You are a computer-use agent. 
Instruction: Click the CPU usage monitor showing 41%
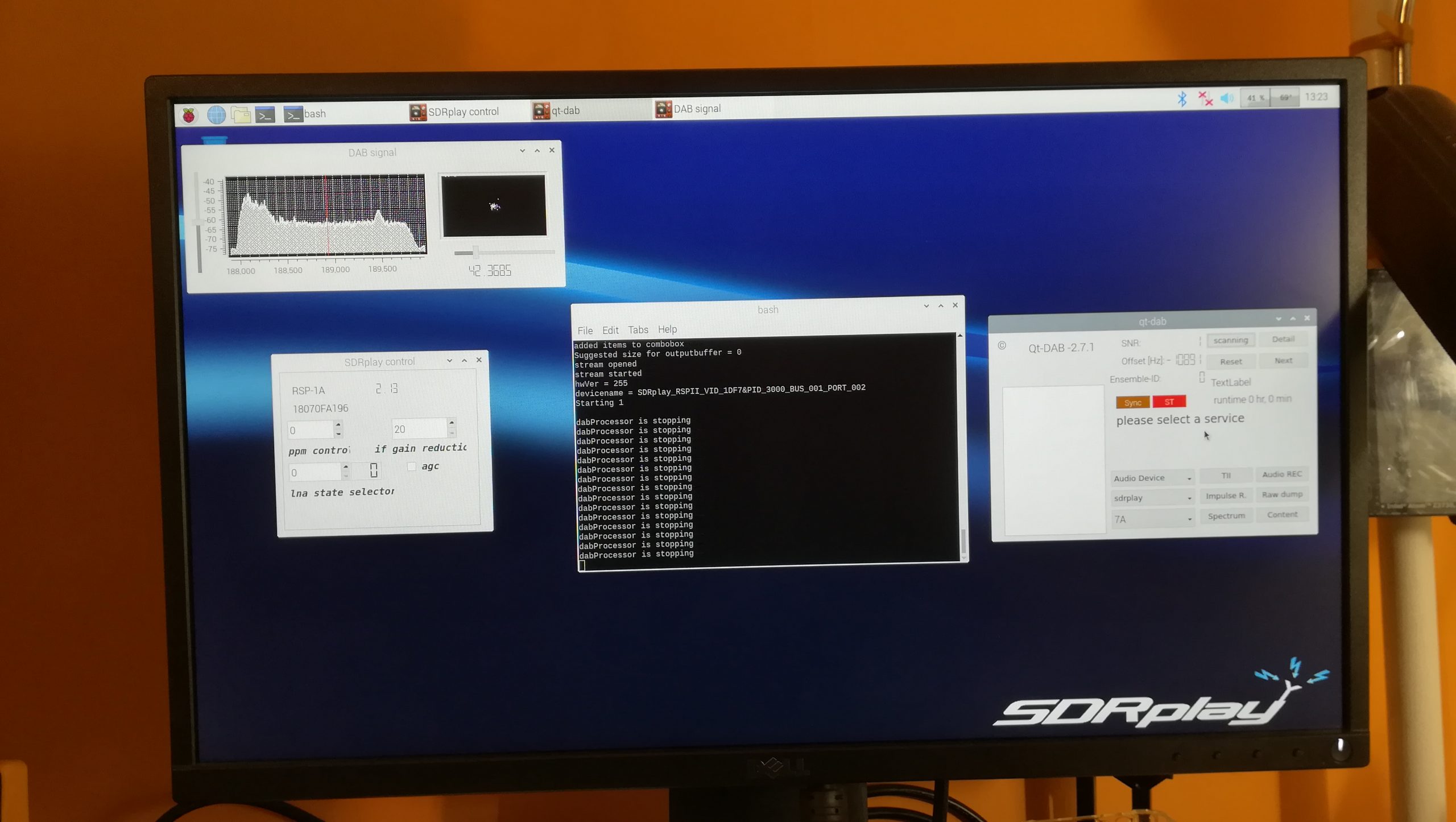[1255, 98]
